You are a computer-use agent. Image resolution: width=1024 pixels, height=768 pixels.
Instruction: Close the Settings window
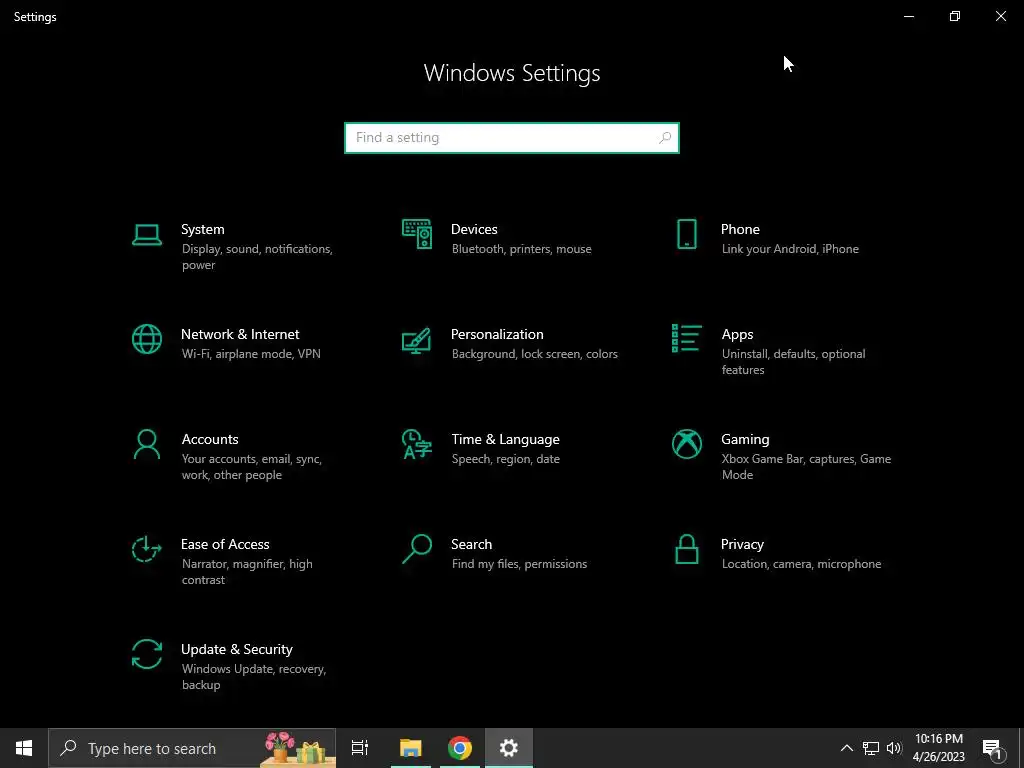[x=1000, y=16]
